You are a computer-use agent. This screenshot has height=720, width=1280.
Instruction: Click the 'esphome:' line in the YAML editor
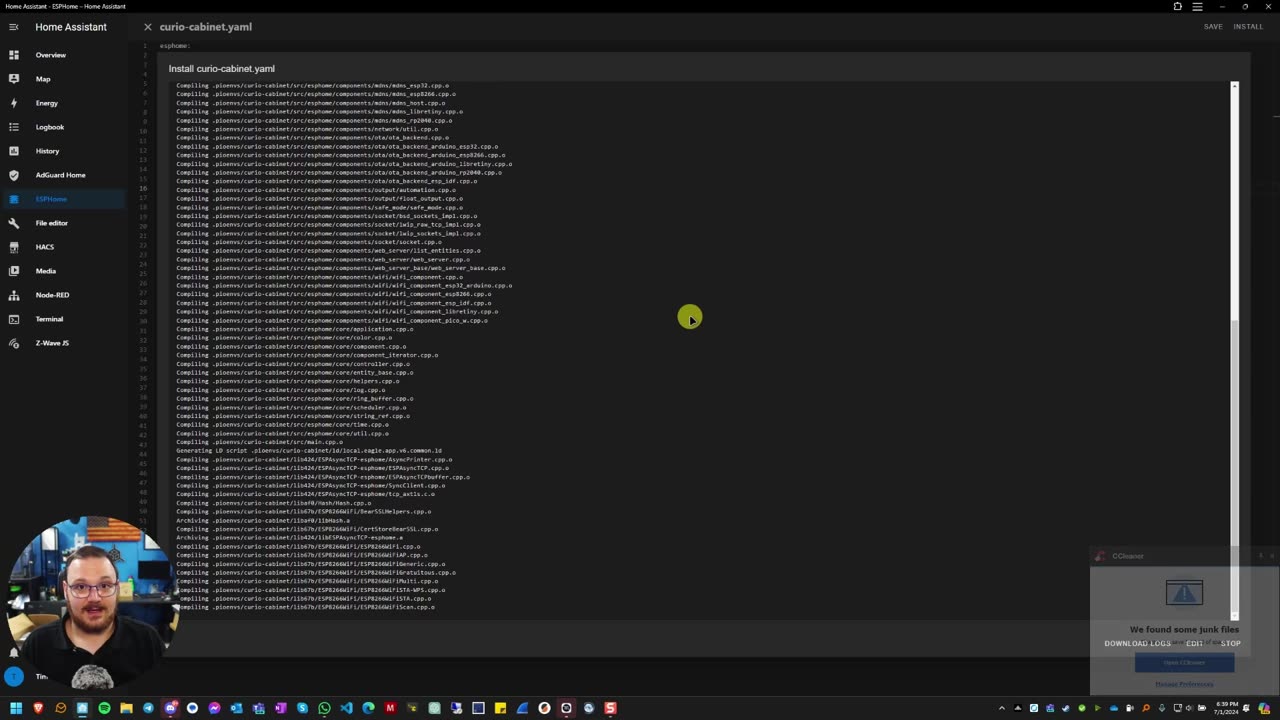[175, 46]
